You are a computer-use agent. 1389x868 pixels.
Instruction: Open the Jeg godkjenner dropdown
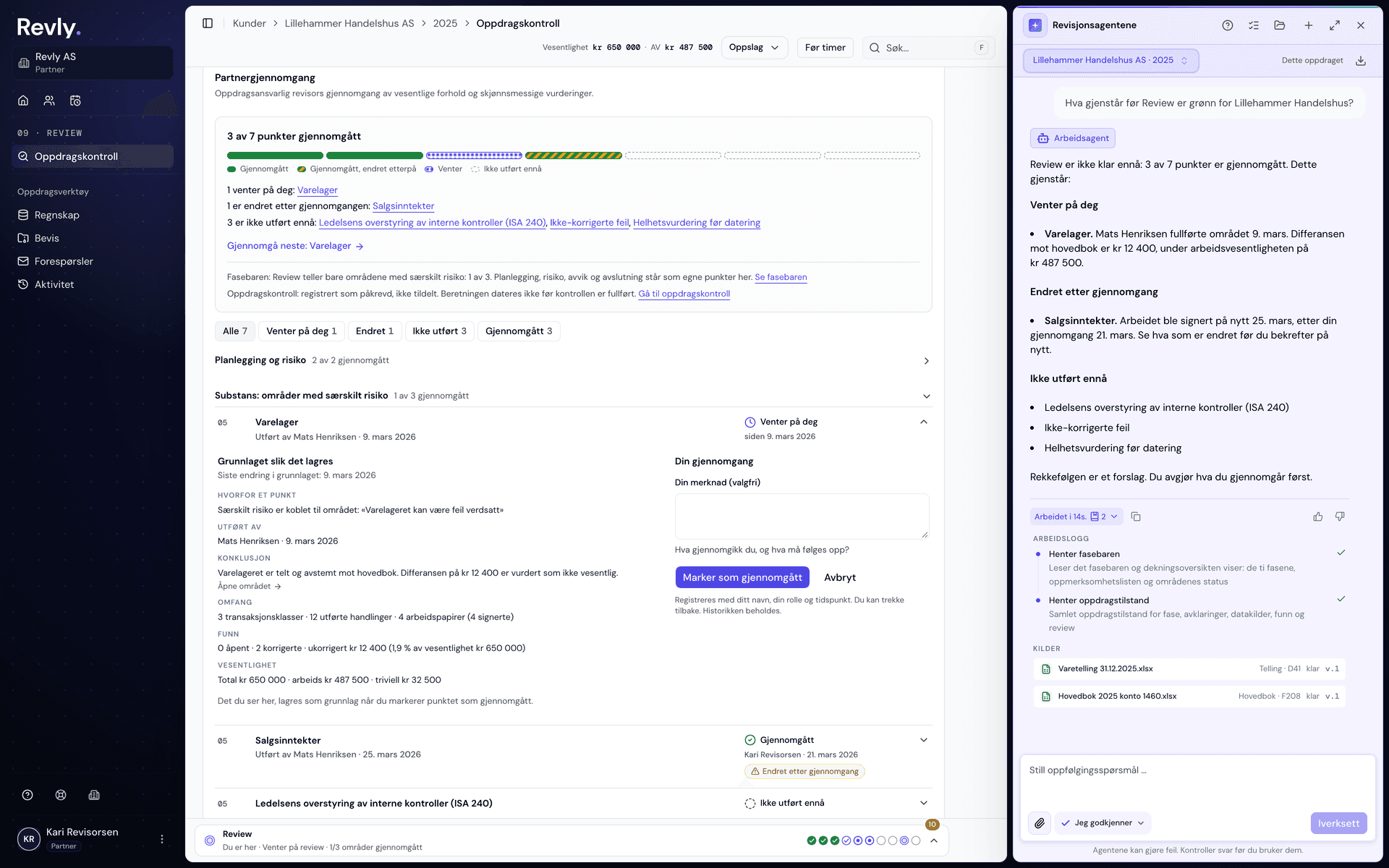pos(1103,823)
